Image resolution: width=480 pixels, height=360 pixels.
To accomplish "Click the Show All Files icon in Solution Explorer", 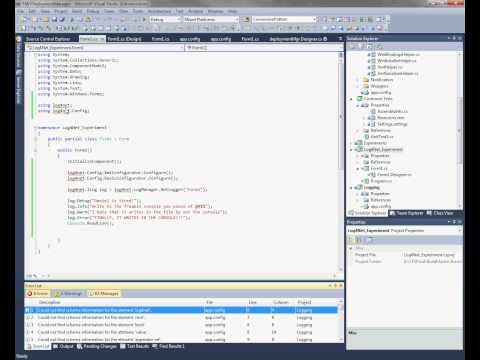I will pyautogui.click(x=362, y=47).
